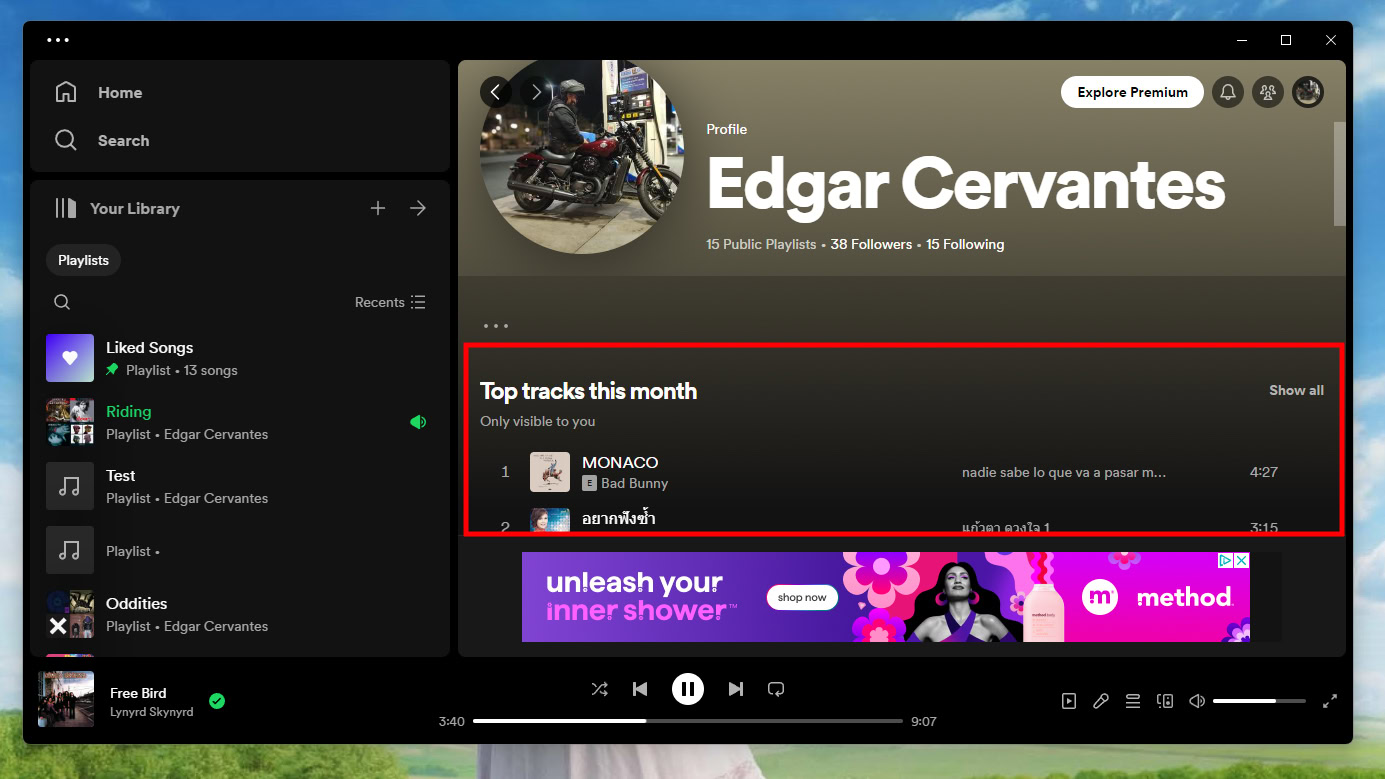Click the main view vertical scrollbar
Screen dimensions: 1385x779
click(x=1340, y=173)
